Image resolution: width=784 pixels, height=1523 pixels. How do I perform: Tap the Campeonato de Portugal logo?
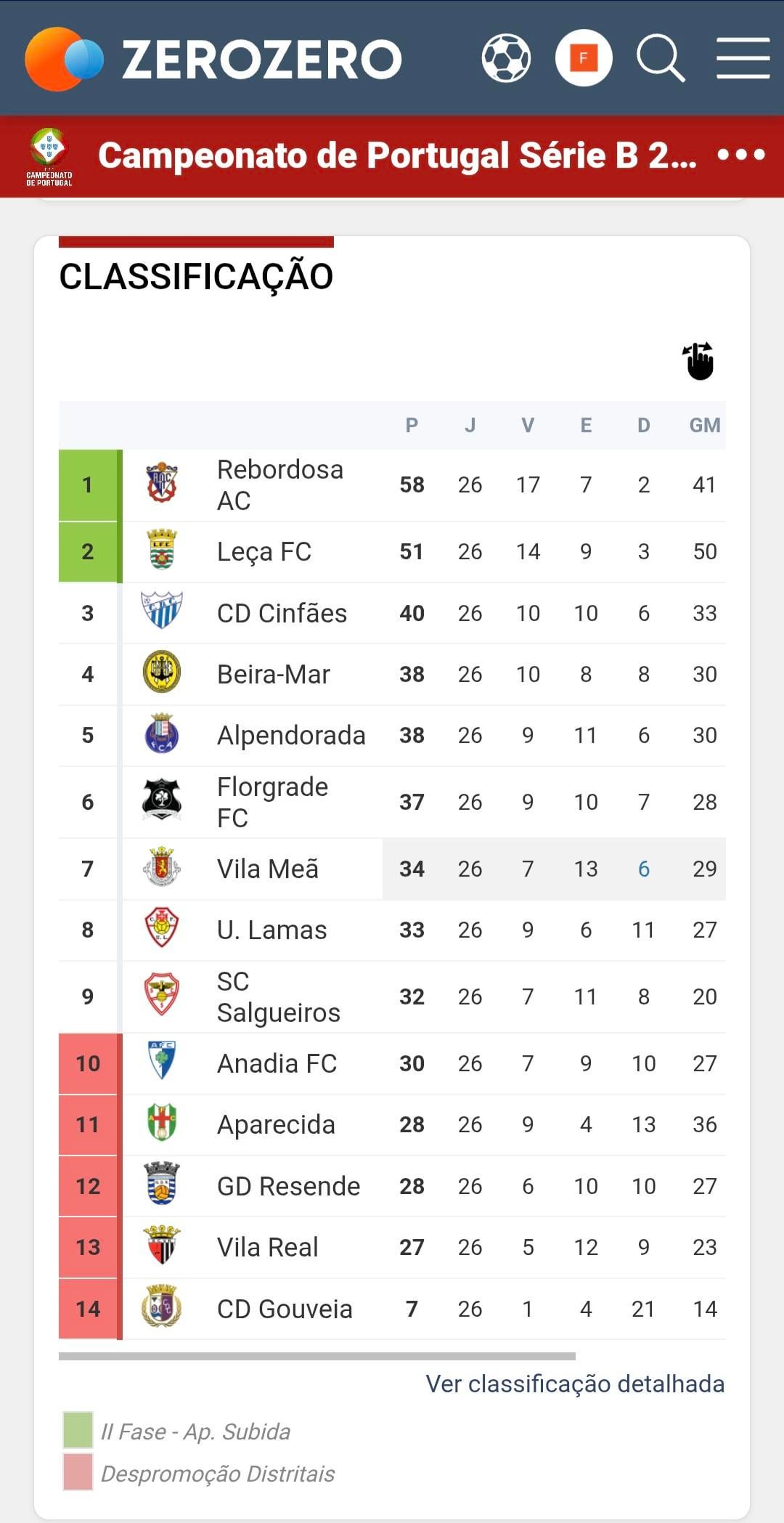[49, 156]
